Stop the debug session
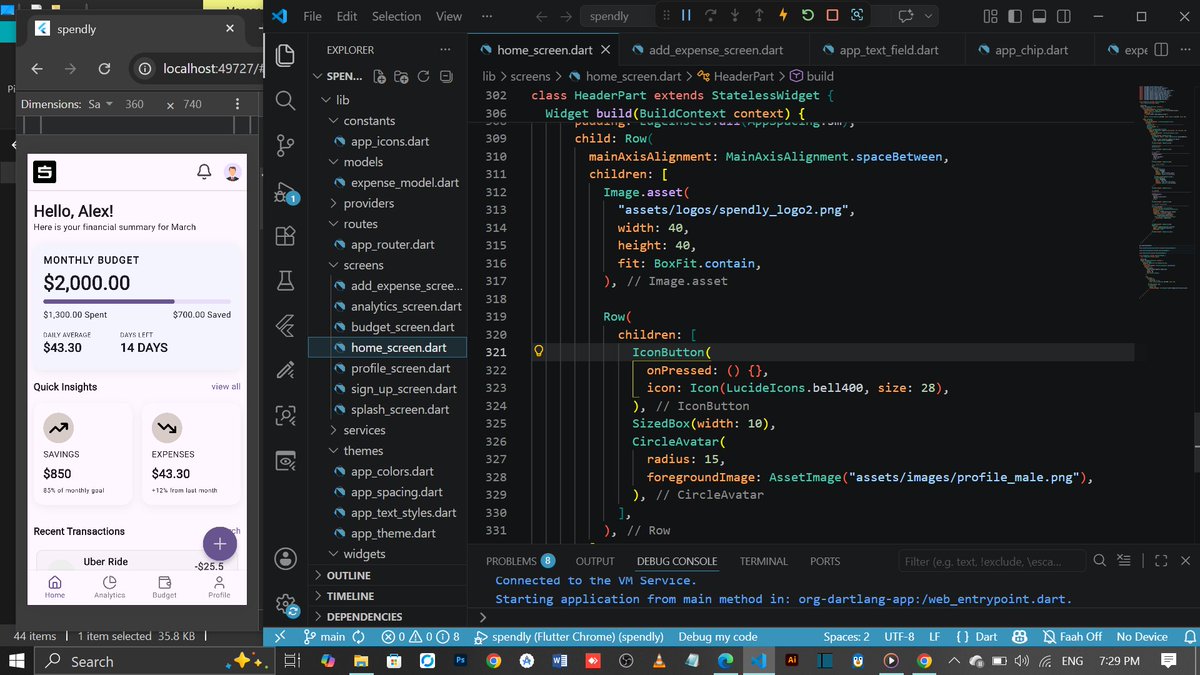 (x=831, y=16)
